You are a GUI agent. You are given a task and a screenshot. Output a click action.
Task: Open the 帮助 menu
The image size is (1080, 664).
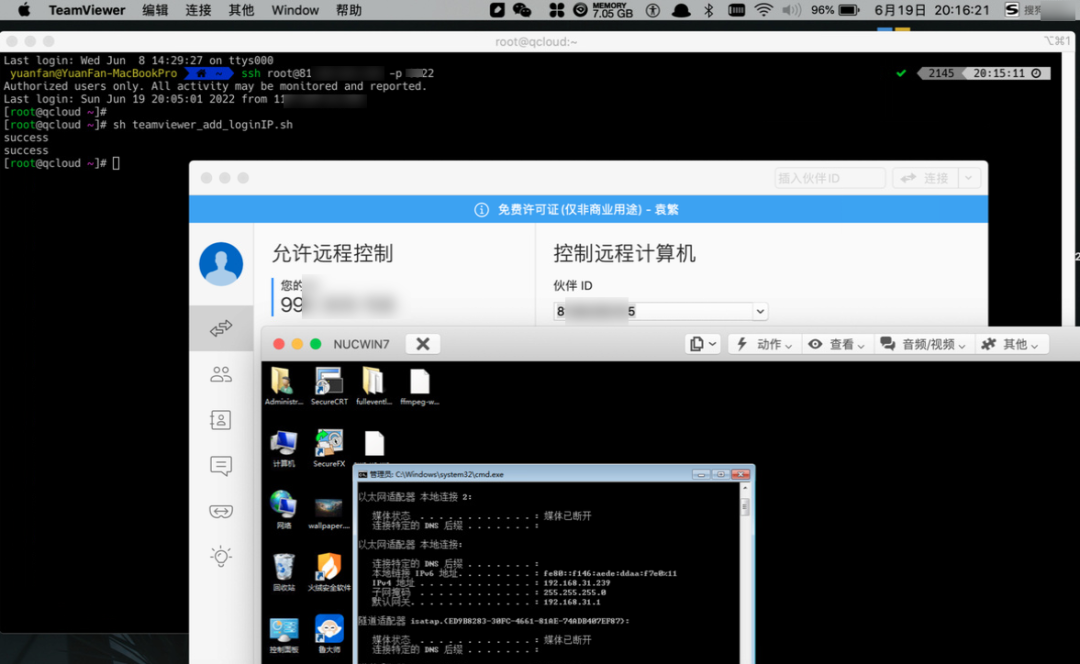349,10
